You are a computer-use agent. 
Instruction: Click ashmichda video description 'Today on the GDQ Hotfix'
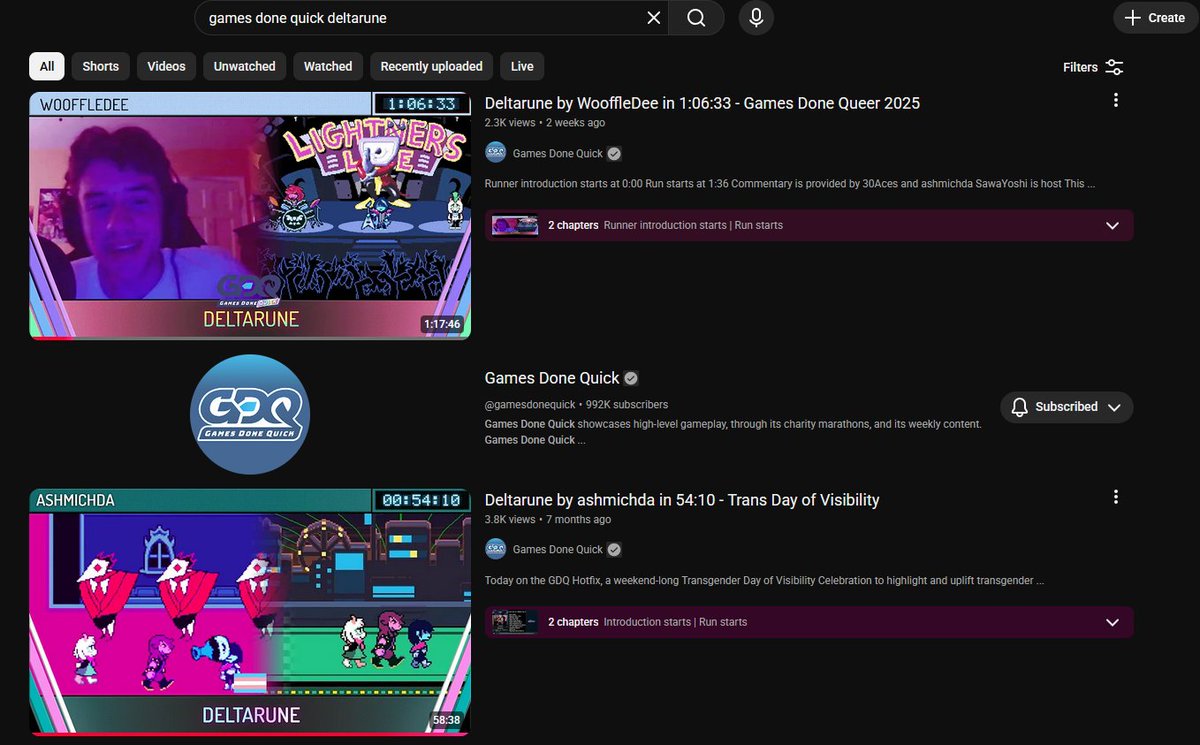pyautogui.click(x=765, y=581)
